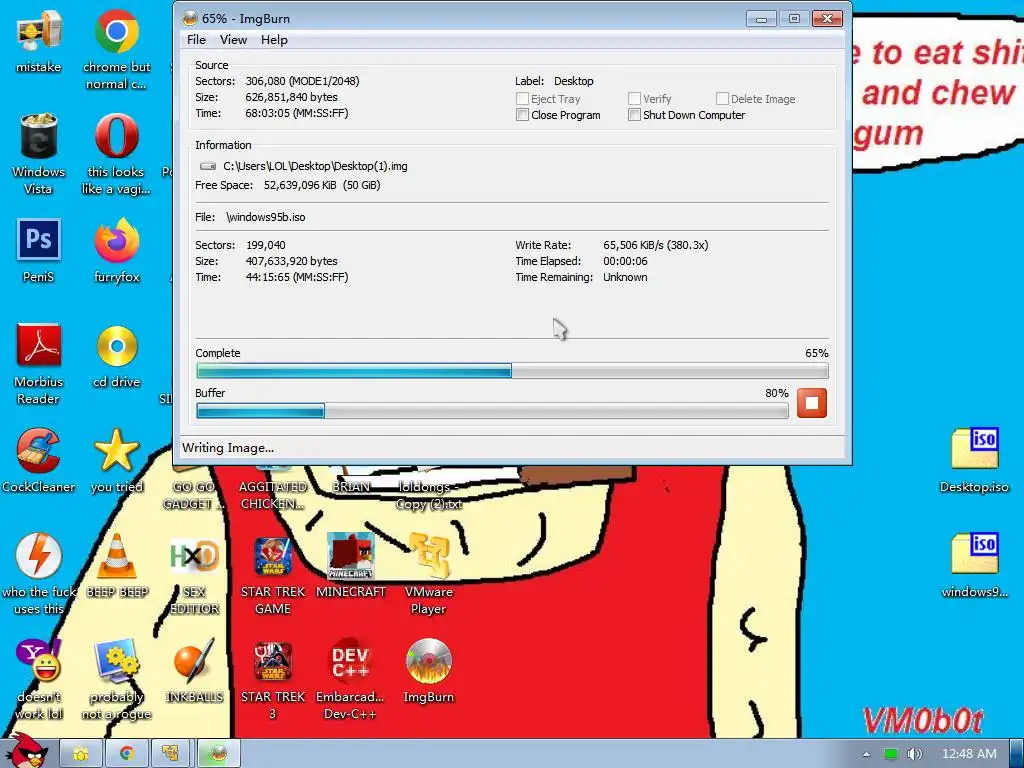This screenshot has width=1024, height=768.
Task: Maximize the ImgBurn window
Action: coord(794,19)
